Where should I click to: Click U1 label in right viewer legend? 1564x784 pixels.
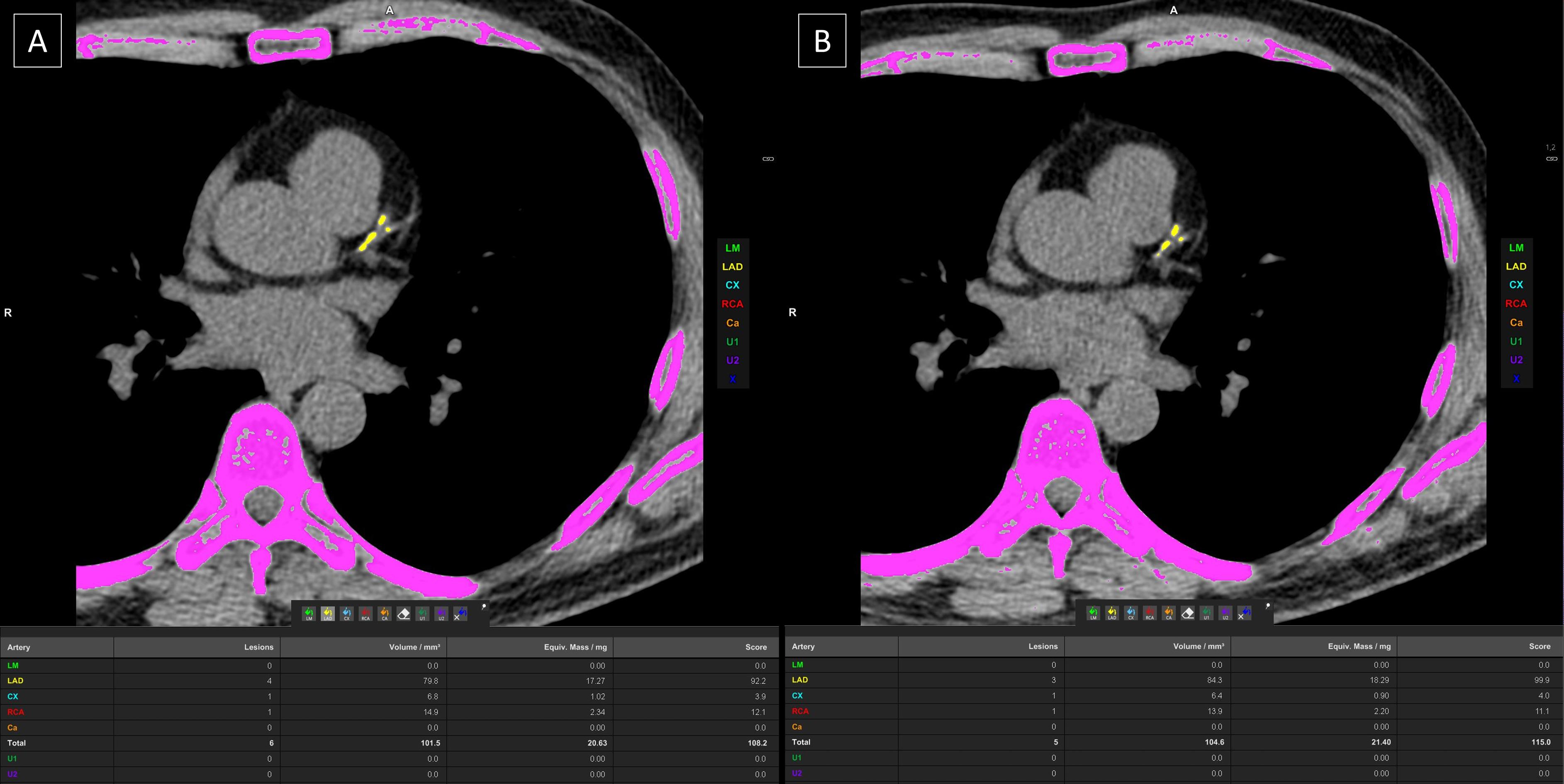1517,341
